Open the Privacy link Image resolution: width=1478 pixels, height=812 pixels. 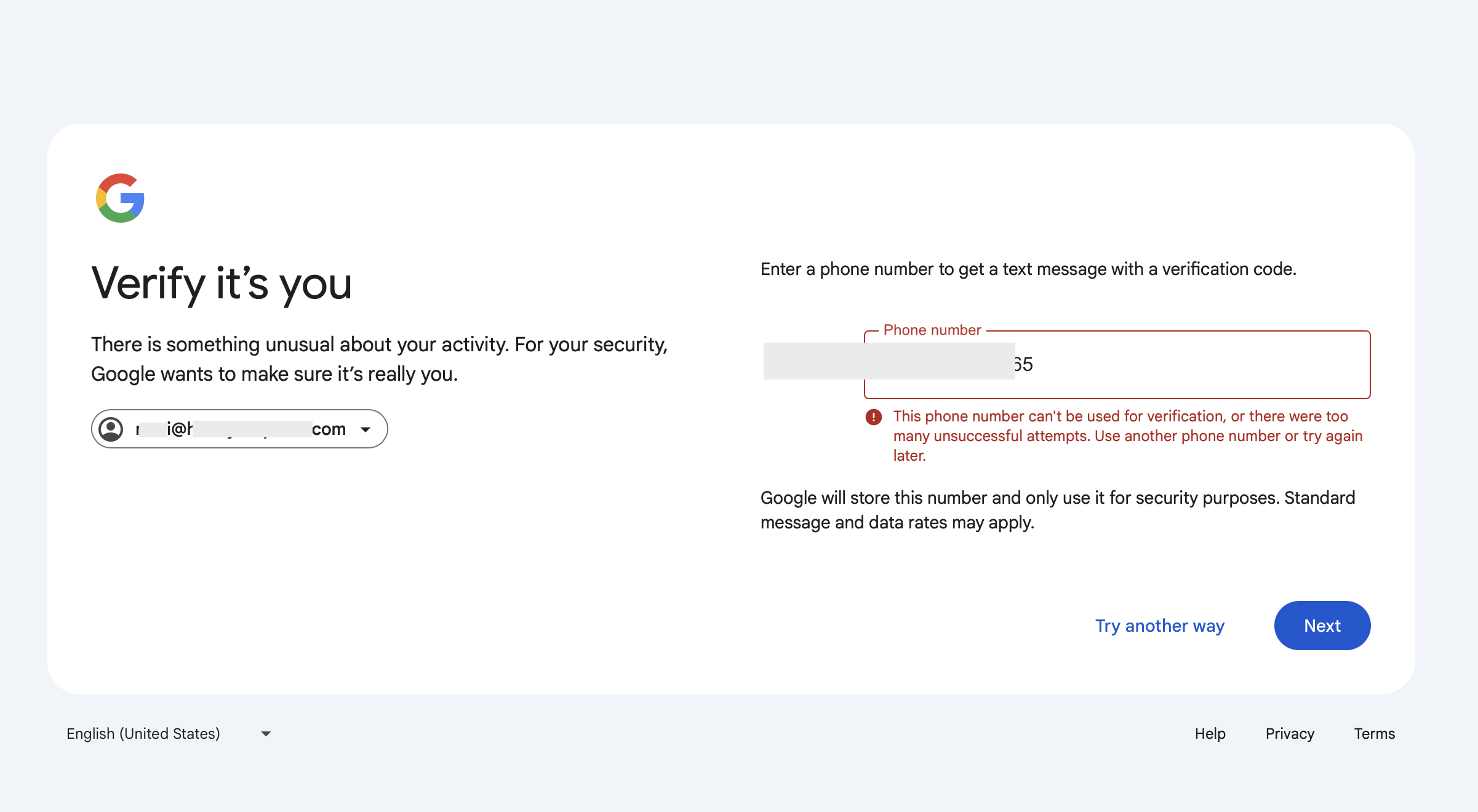coord(1290,733)
